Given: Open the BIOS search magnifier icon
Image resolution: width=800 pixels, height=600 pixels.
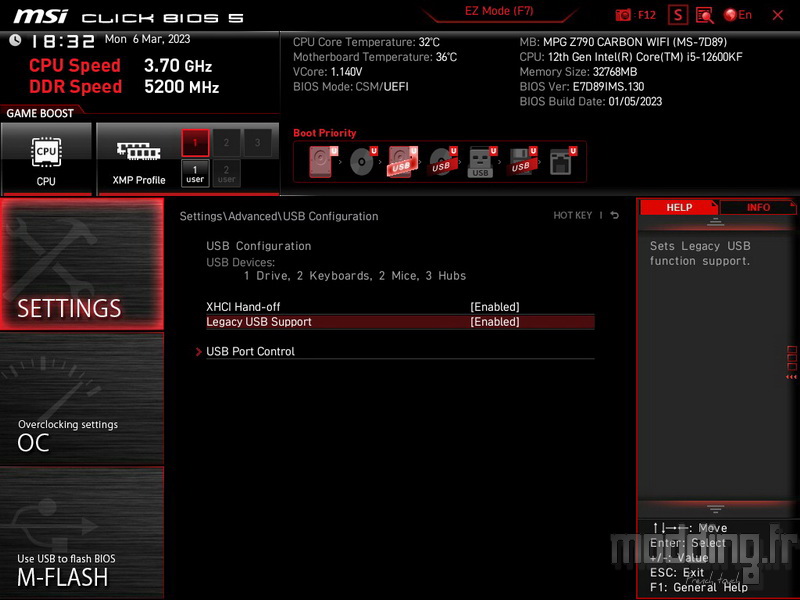Looking at the screenshot, I should (705, 15).
